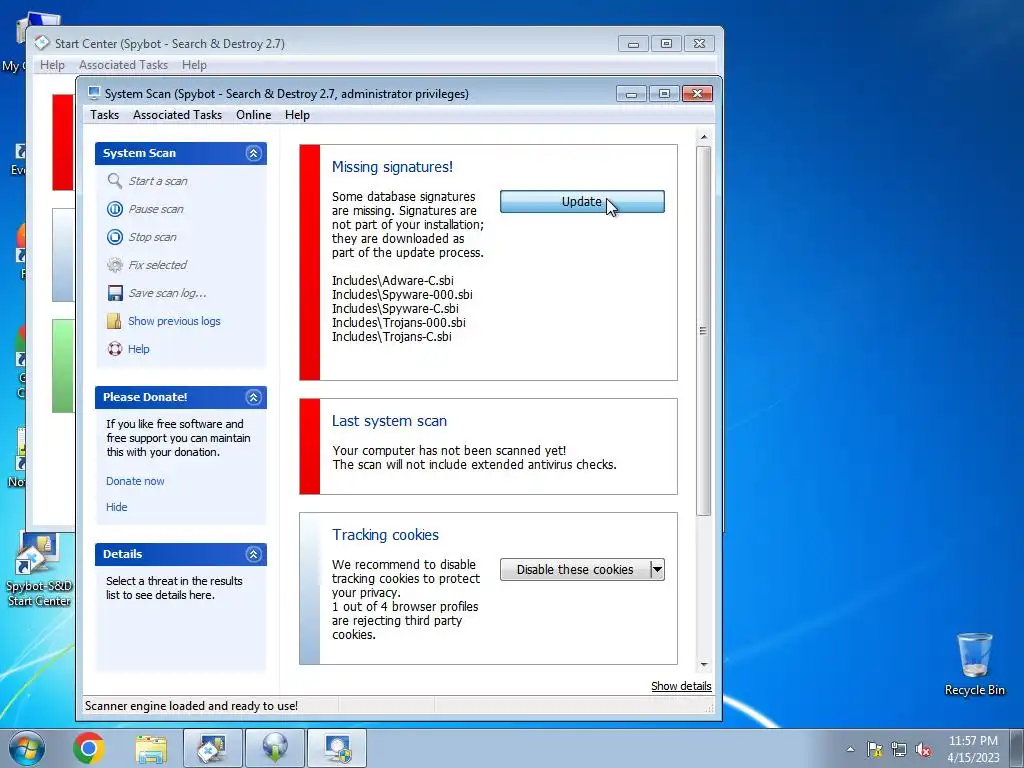
Task: Open Spybot-S&D Start Center desktop shortcut
Action: pos(39,569)
